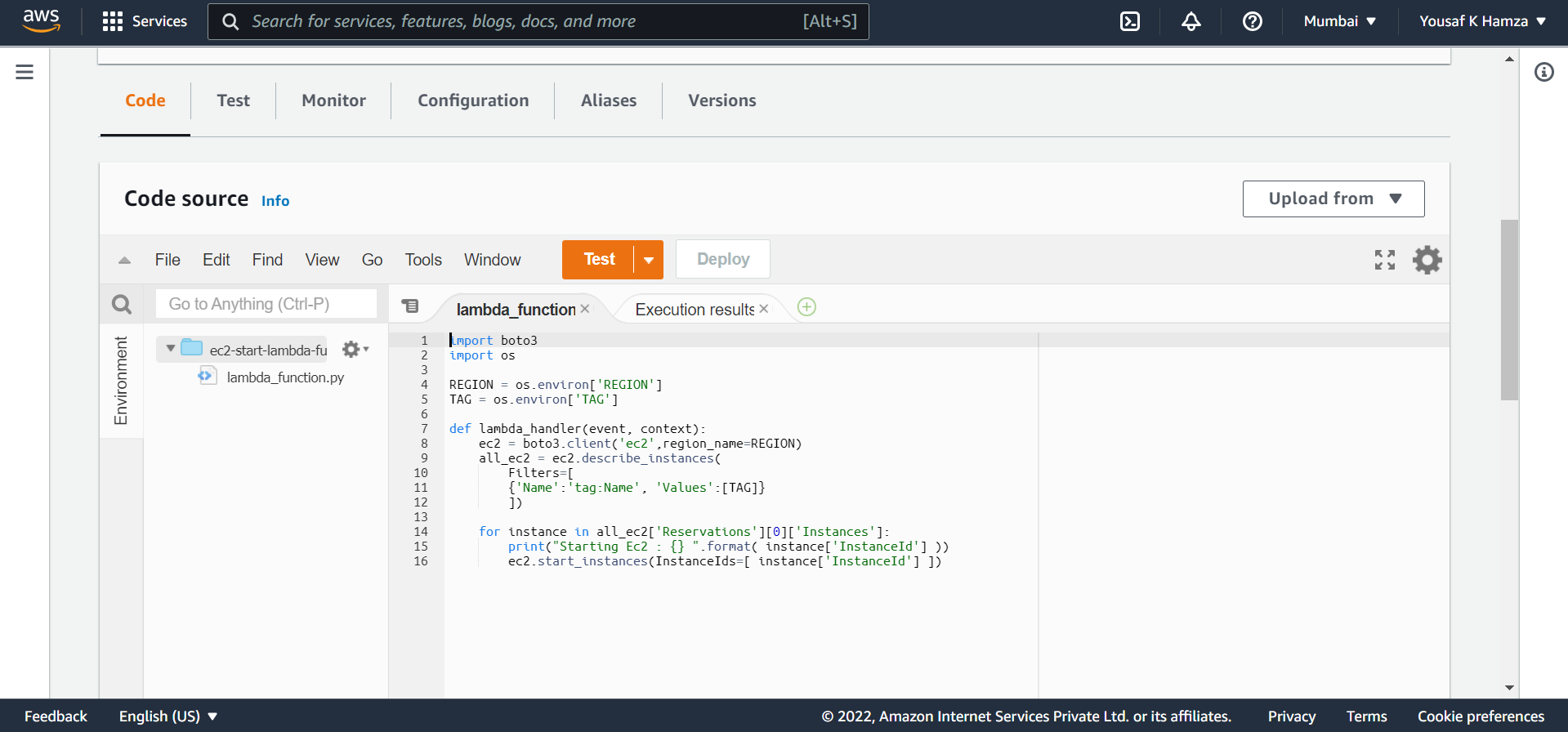Screen dimensions: 1568x732
Task: Open the Edit menu
Action: click(x=217, y=260)
